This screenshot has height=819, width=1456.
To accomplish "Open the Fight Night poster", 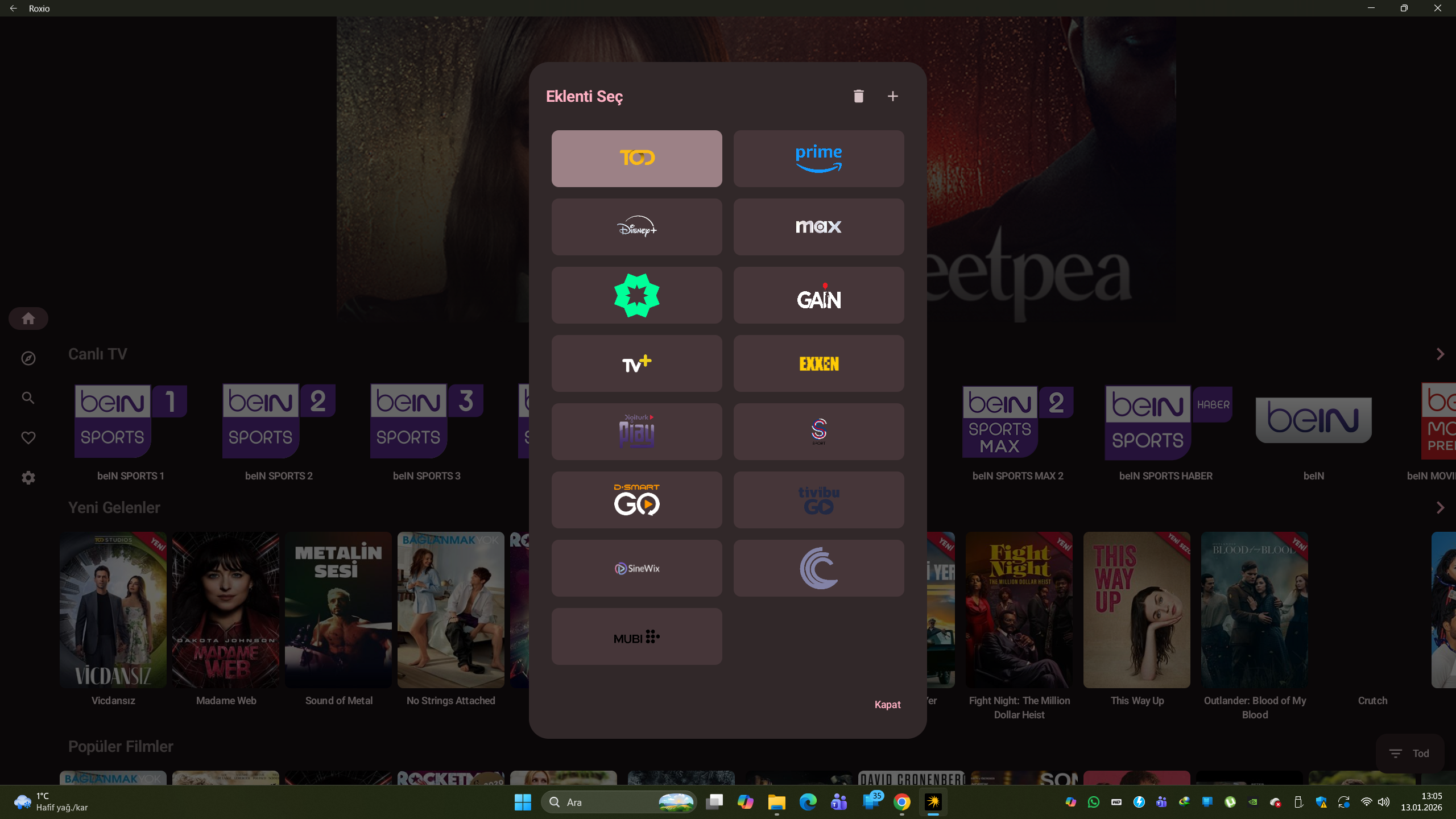I will coord(1019,610).
